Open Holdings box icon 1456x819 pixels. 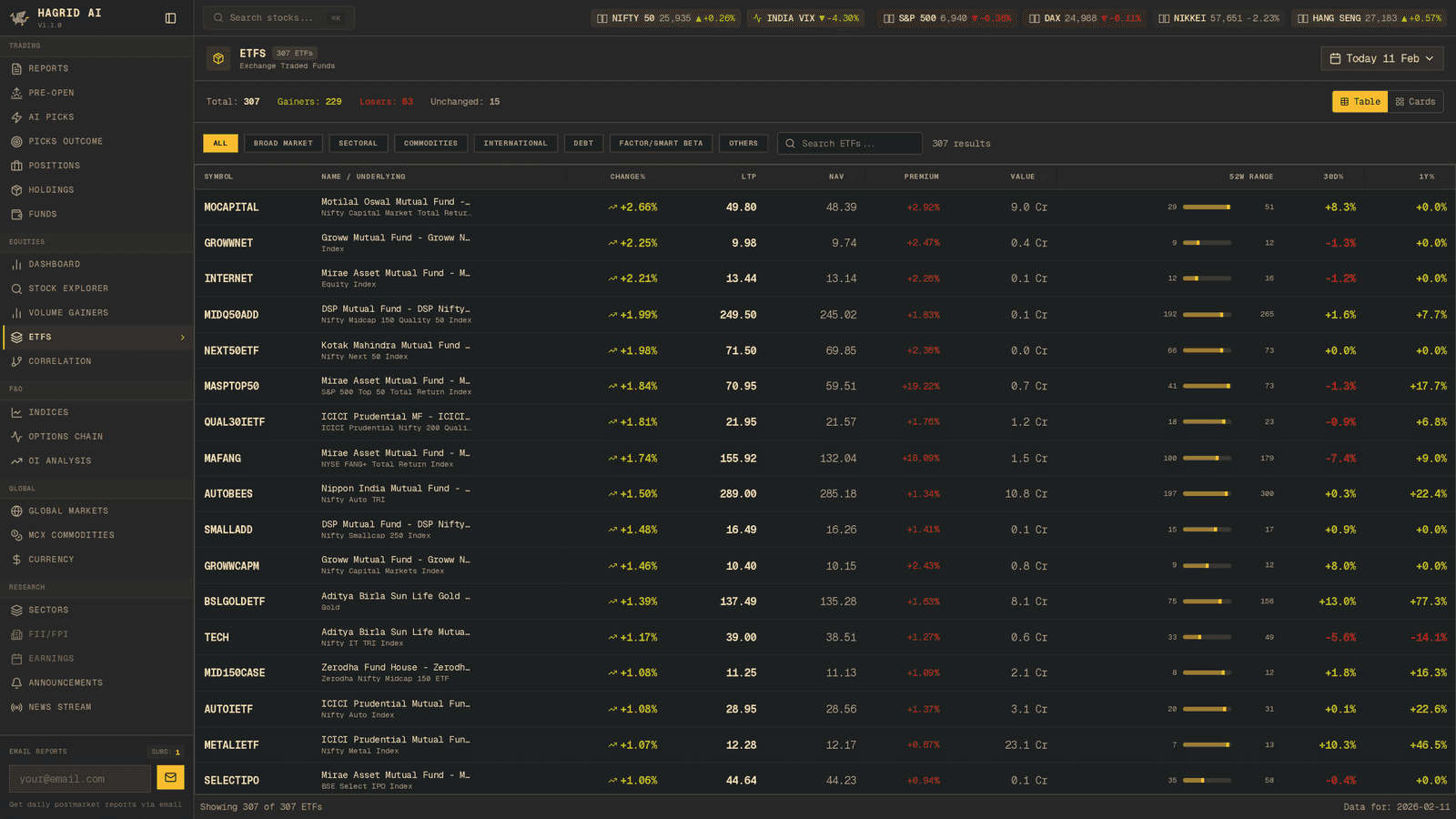16,190
